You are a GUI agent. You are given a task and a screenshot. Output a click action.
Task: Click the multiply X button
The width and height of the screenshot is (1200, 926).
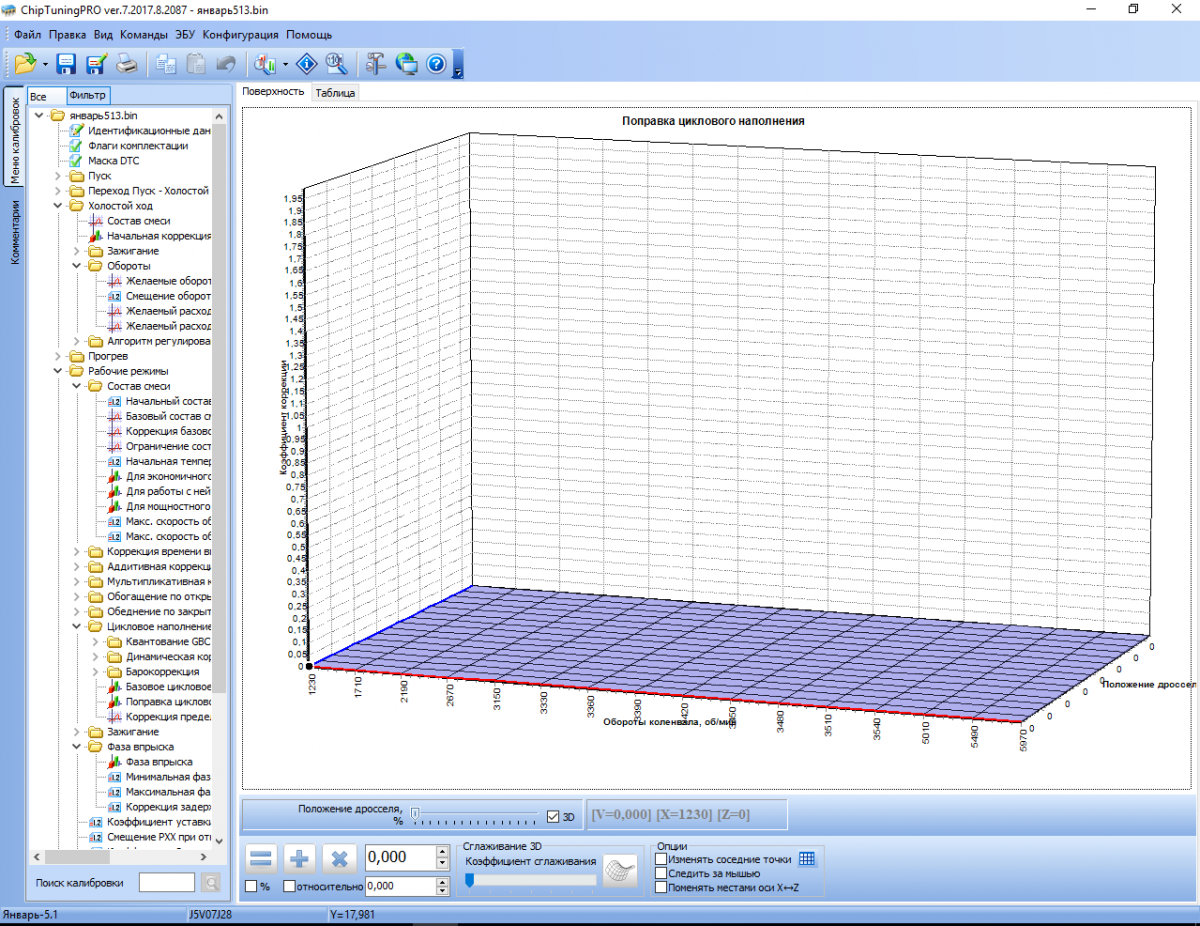pos(339,858)
